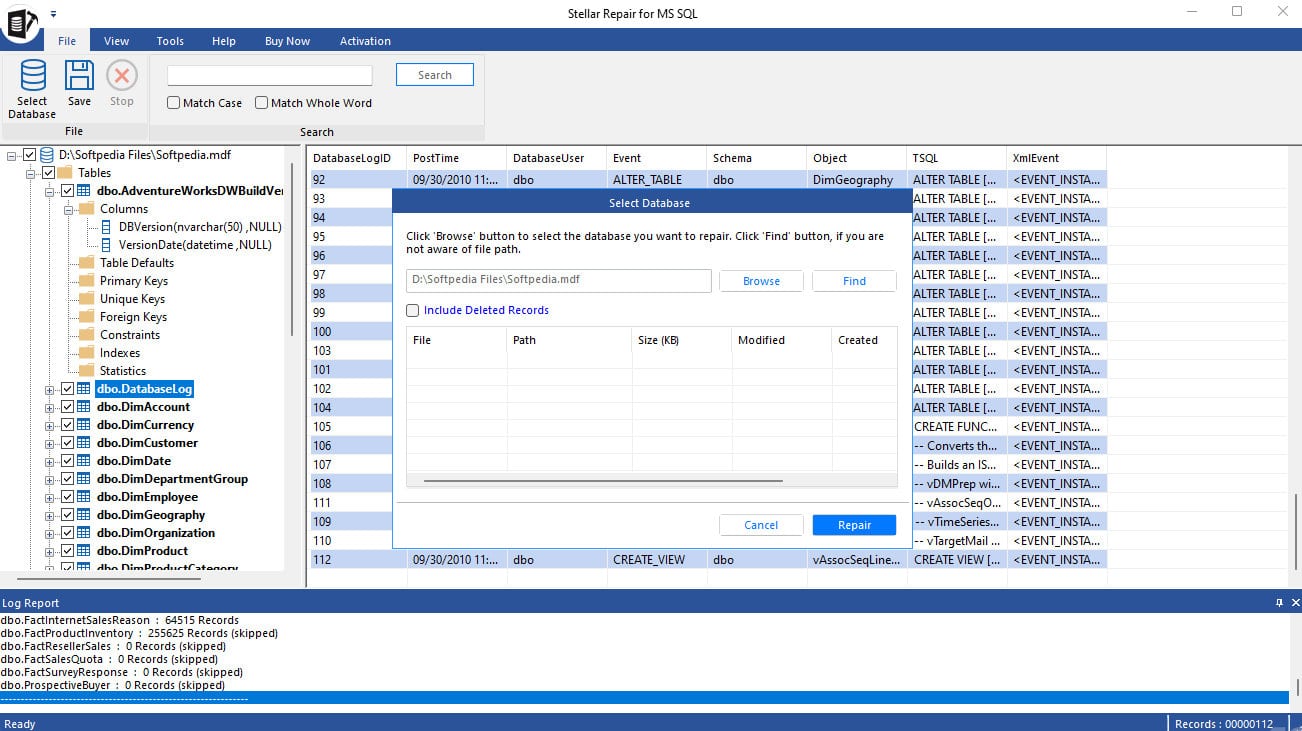Screen dimensions: 1302x731
Task: Collapse the Columns node
Action: (69, 209)
